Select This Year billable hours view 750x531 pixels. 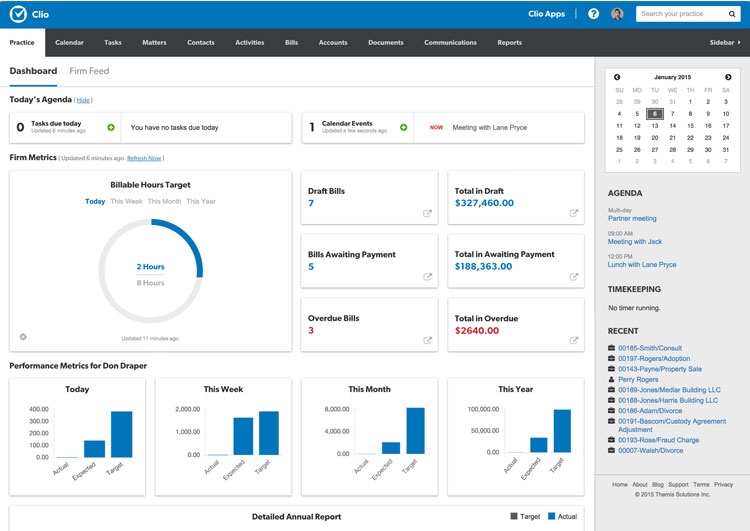(x=201, y=201)
